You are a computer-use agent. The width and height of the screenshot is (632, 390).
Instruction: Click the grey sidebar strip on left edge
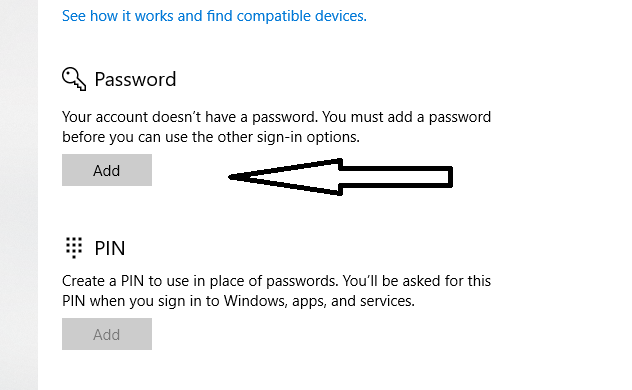tap(19, 195)
